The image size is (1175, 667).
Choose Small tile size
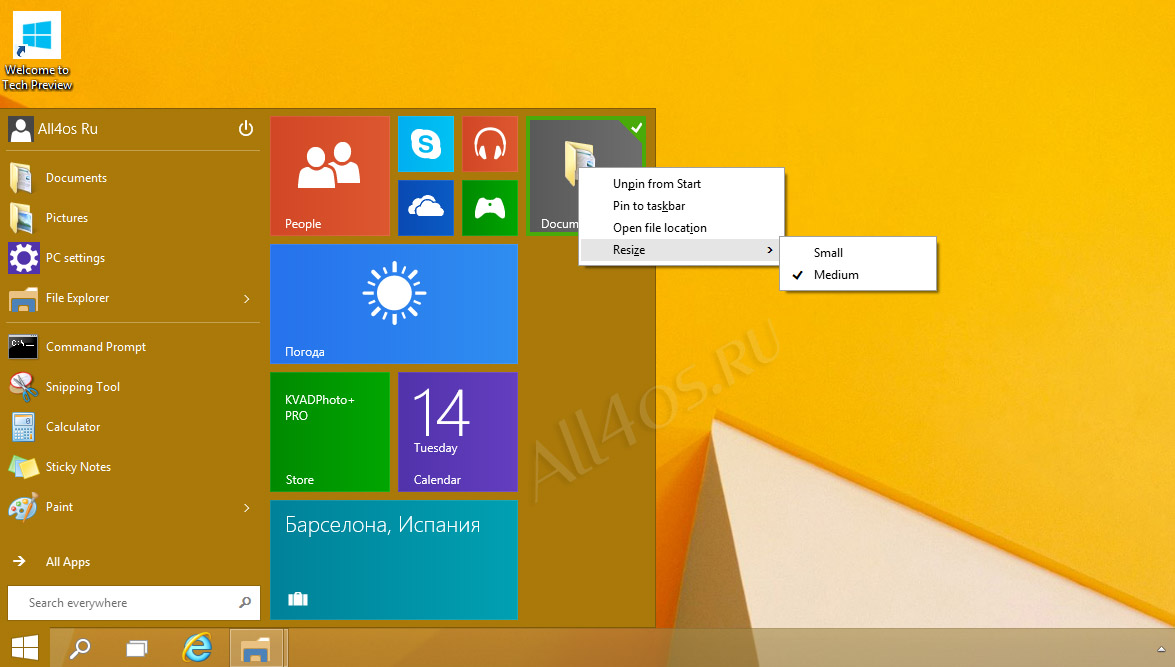[x=858, y=253]
